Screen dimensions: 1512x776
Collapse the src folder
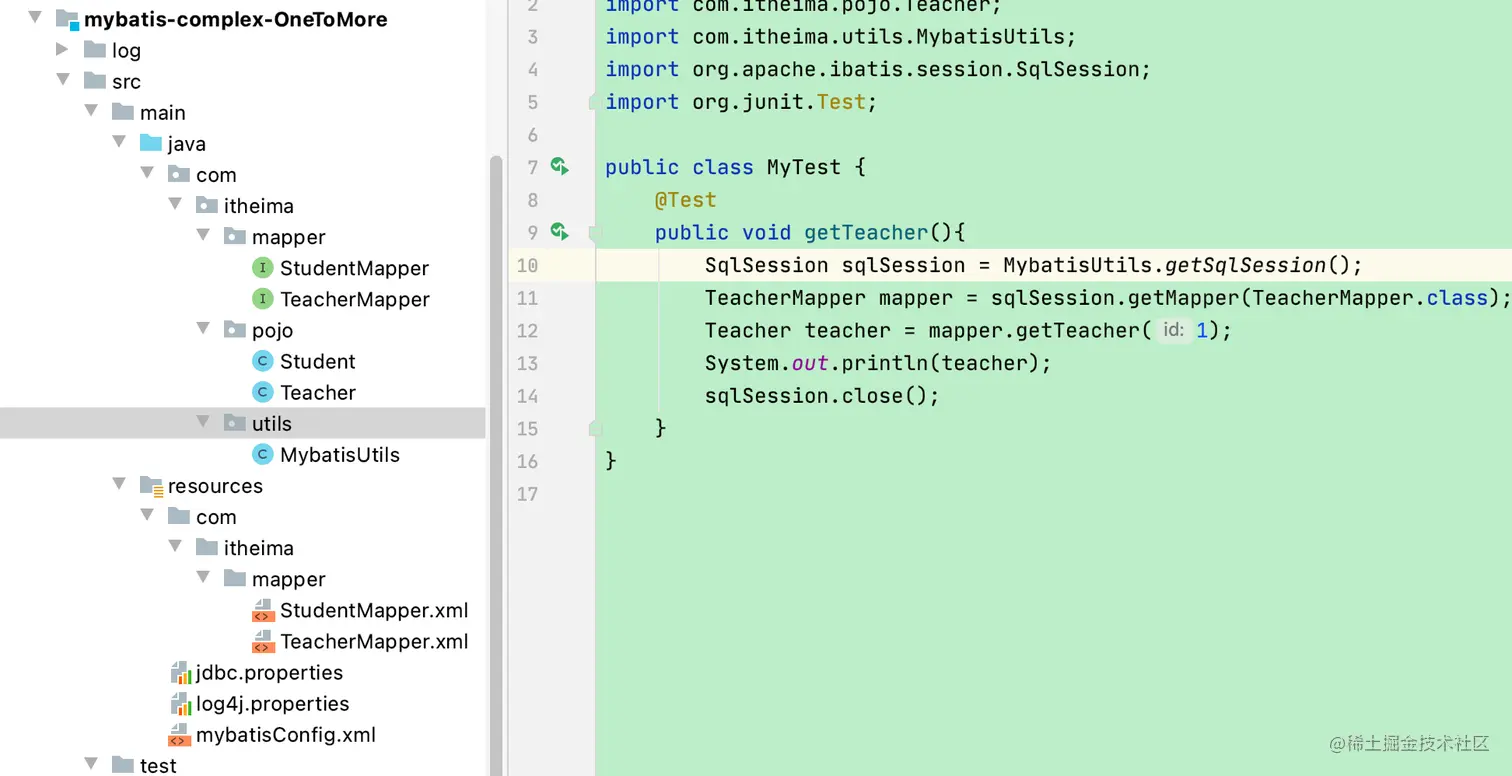(64, 80)
